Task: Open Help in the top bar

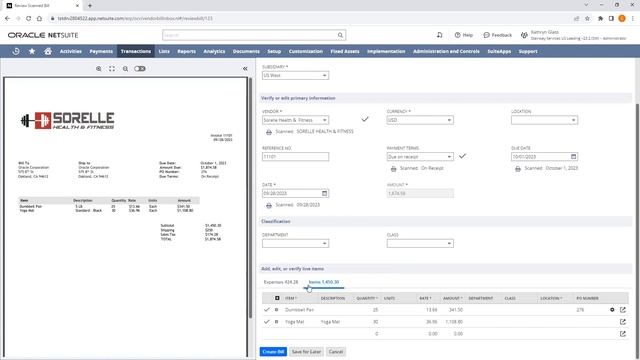Action: (464, 35)
